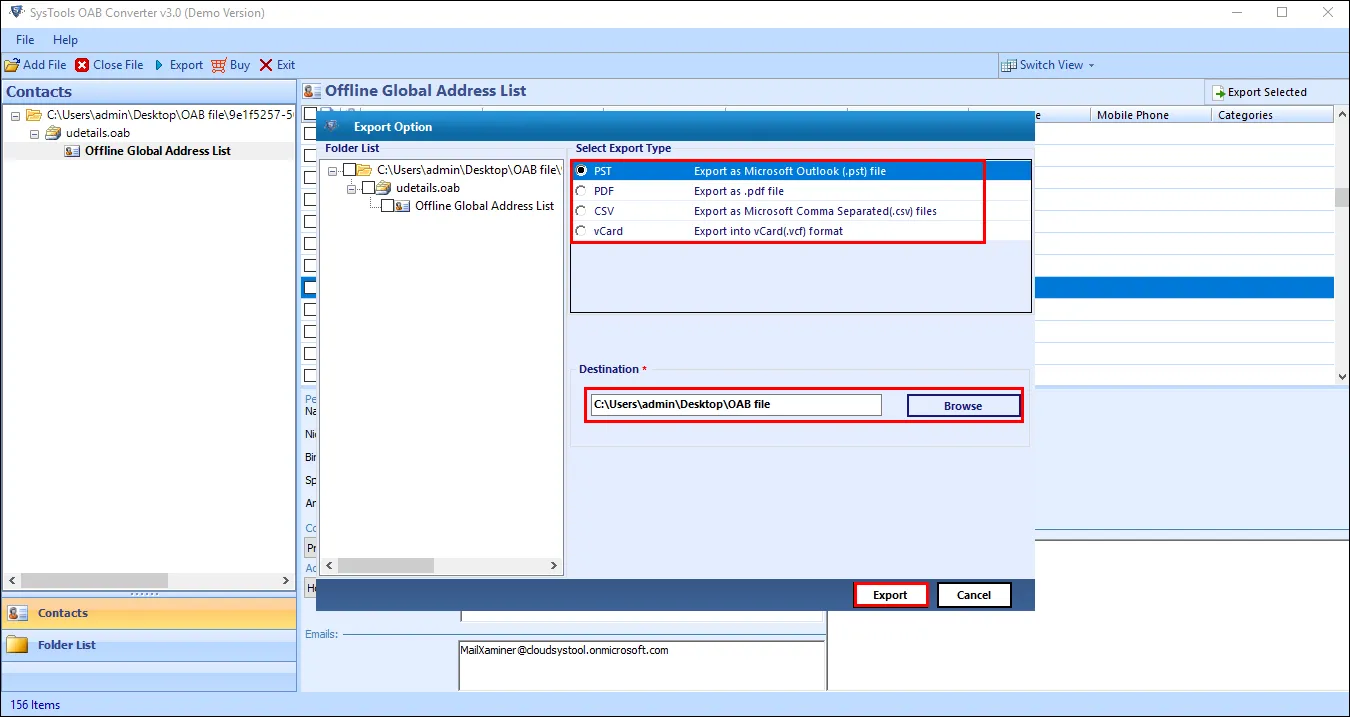Collapse the udetails.oab node in the dialog's Folder List
The width and height of the screenshot is (1350, 717).
point(352,188)
